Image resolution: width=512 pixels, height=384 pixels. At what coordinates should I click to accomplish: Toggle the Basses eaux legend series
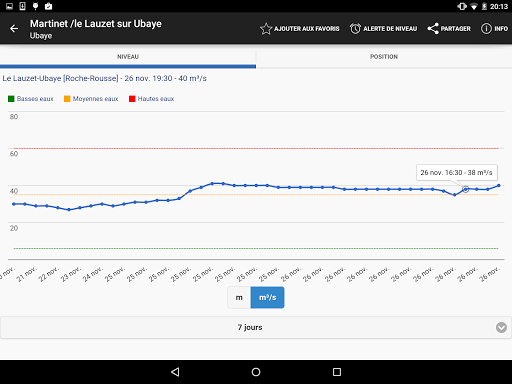pyautogui.click(x=31, y=99)
